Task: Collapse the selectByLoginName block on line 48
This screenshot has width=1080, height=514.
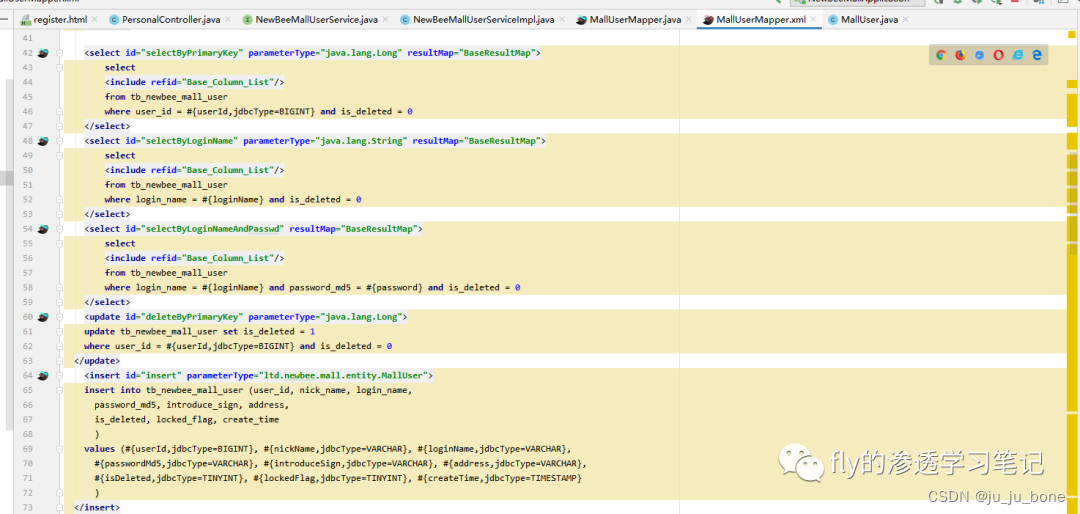Action: 60,141
